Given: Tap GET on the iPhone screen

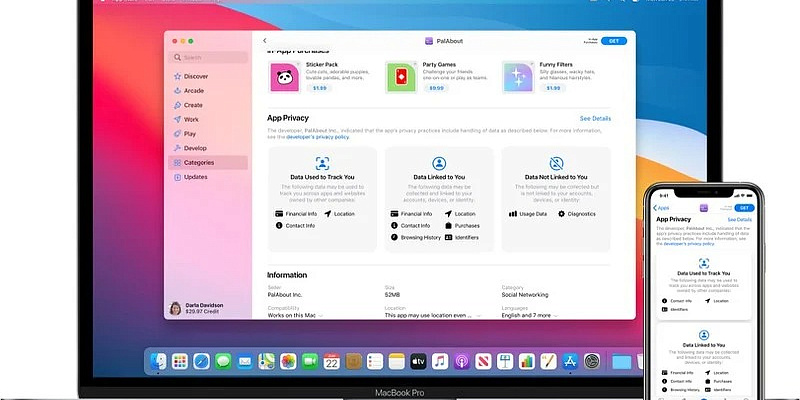Looking at the screenshot, I should click(744, 208).
